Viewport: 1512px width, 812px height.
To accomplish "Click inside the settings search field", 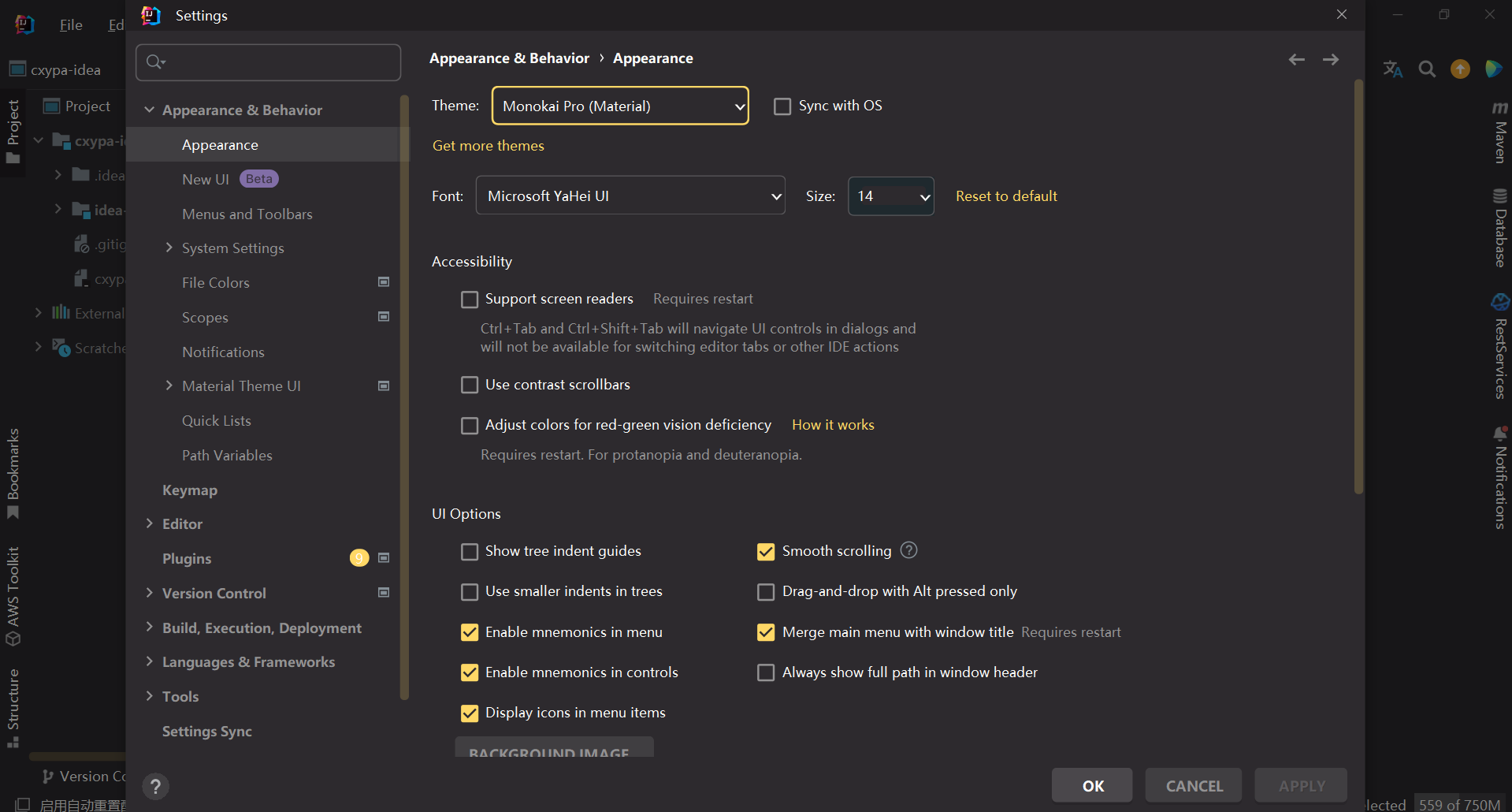I will coord(268,62).
